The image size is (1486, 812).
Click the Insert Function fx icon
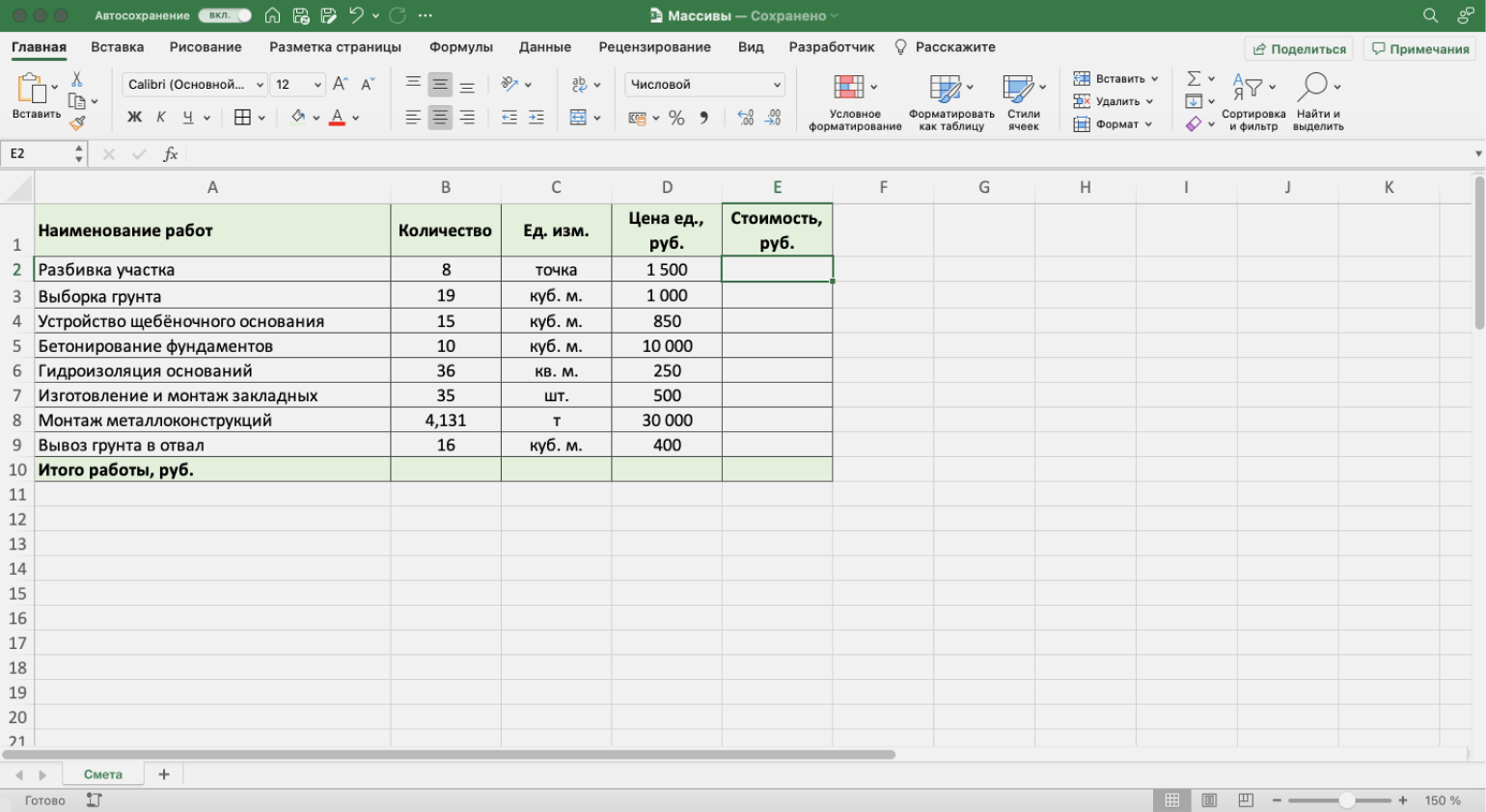171,154
